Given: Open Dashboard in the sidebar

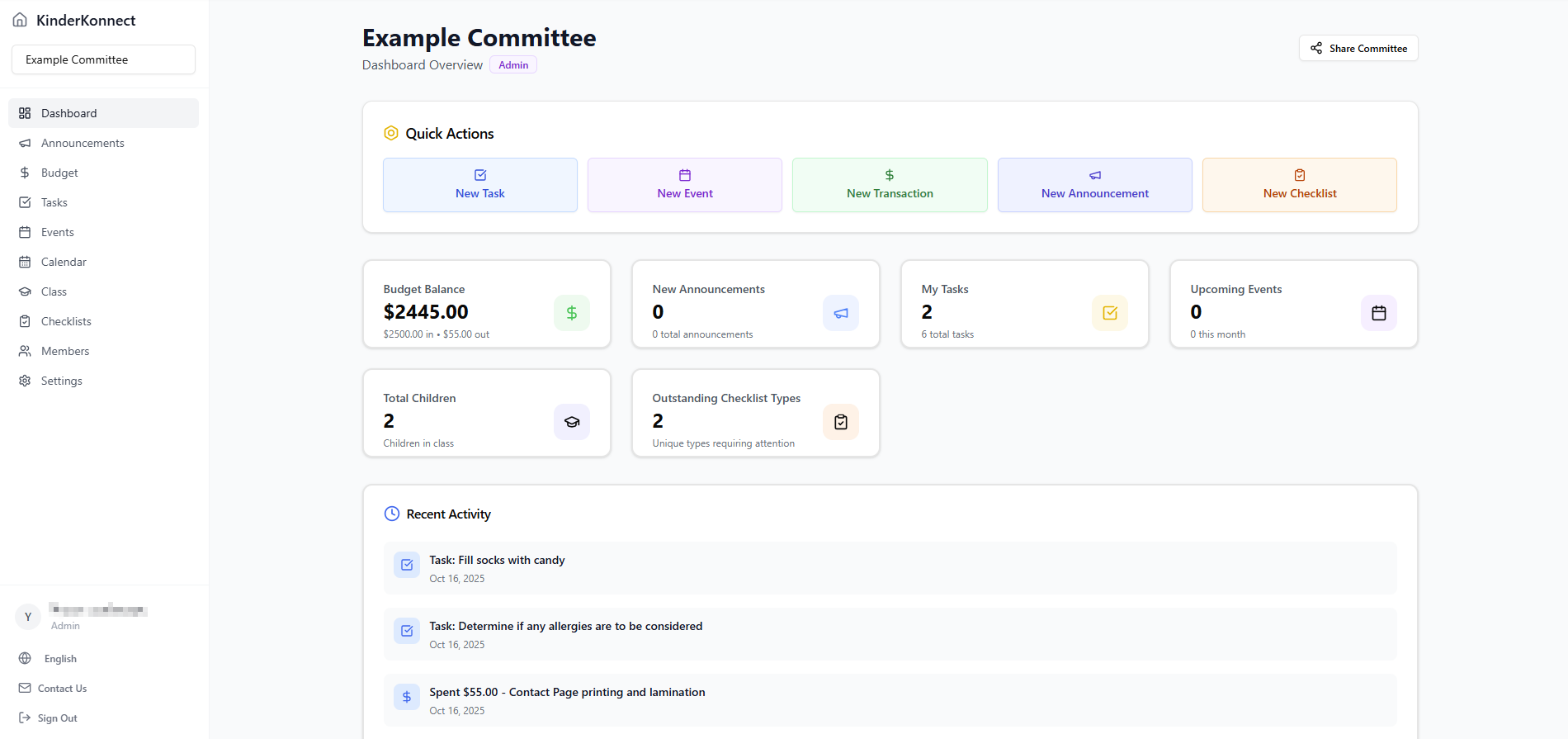Looking at the screenshot, I should (x=103, y=113).
